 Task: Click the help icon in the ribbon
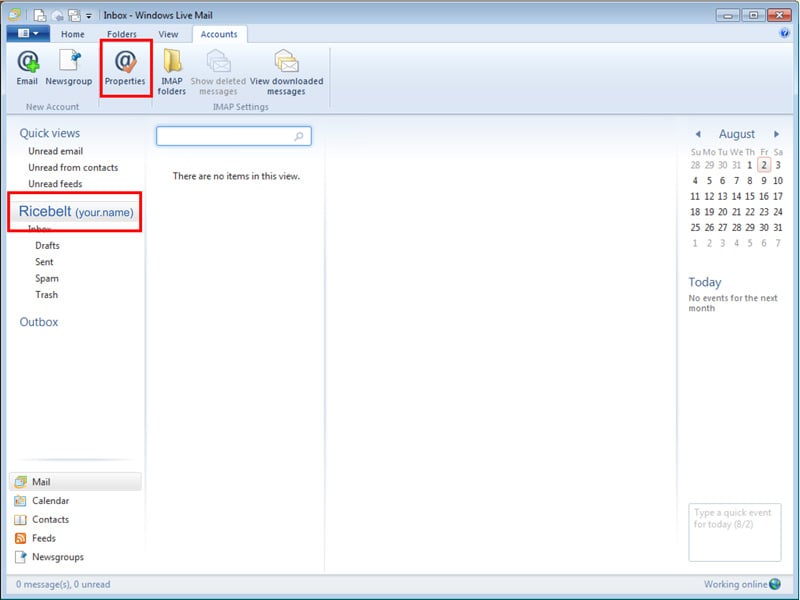click(x=784, y=33)
